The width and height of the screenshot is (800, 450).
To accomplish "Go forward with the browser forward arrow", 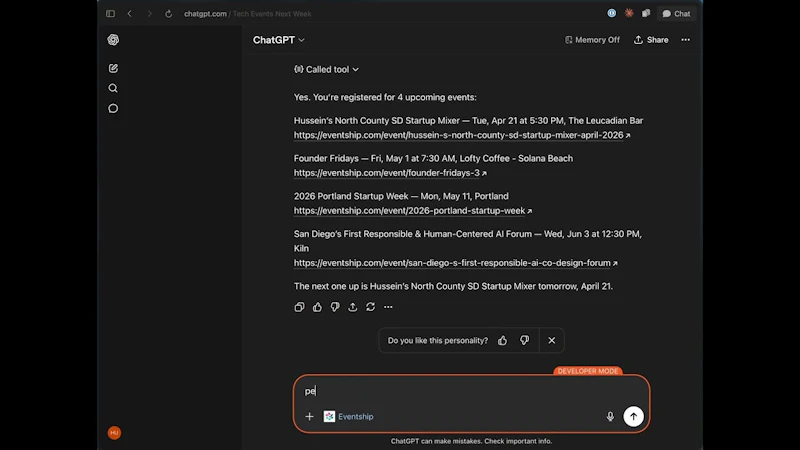I will click(x=149, y=14).
